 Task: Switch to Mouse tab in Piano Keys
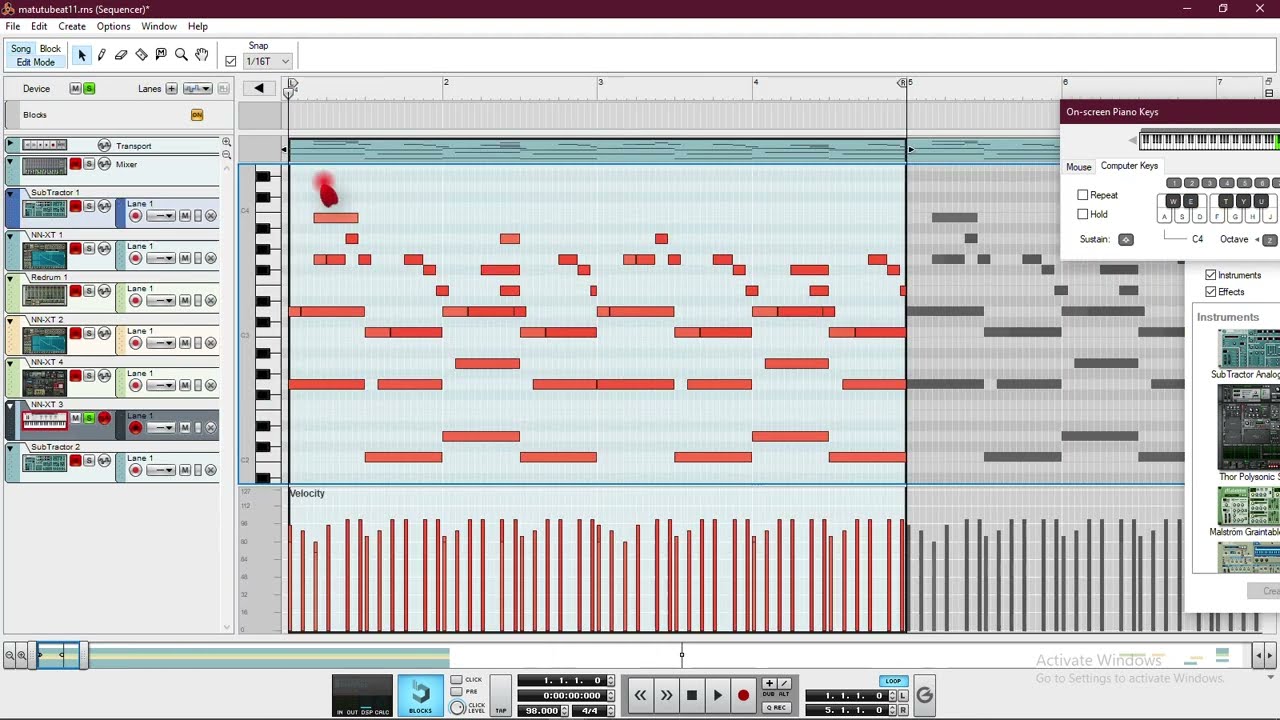[1079, 167]
